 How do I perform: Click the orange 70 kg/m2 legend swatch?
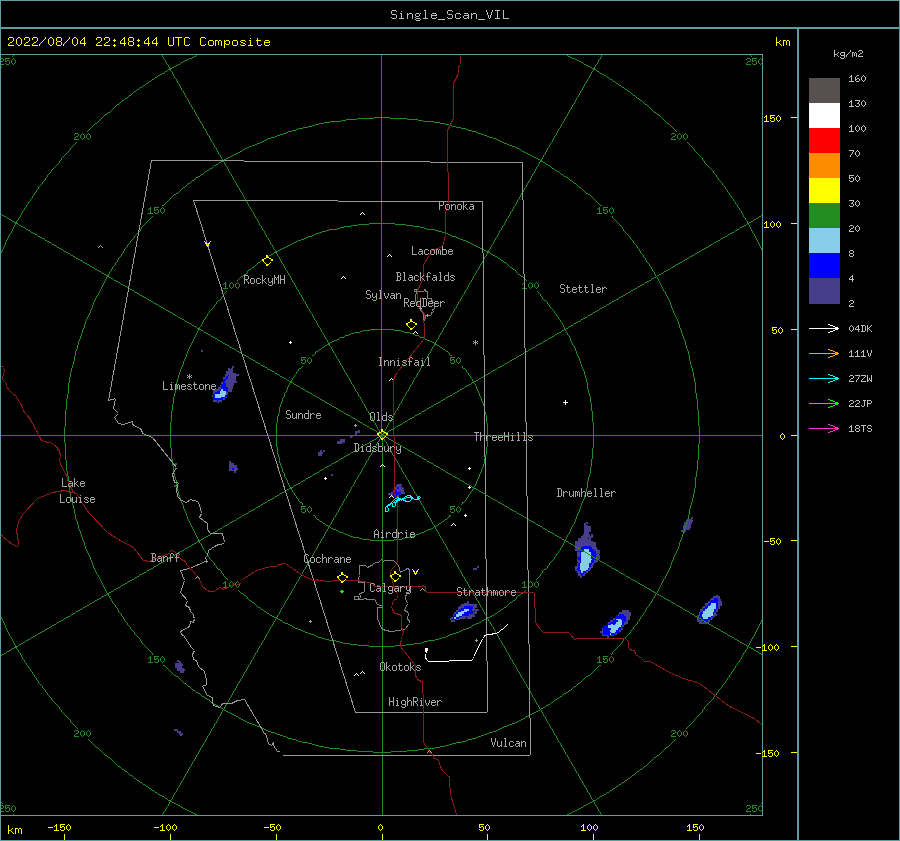[x=824, y=165]
